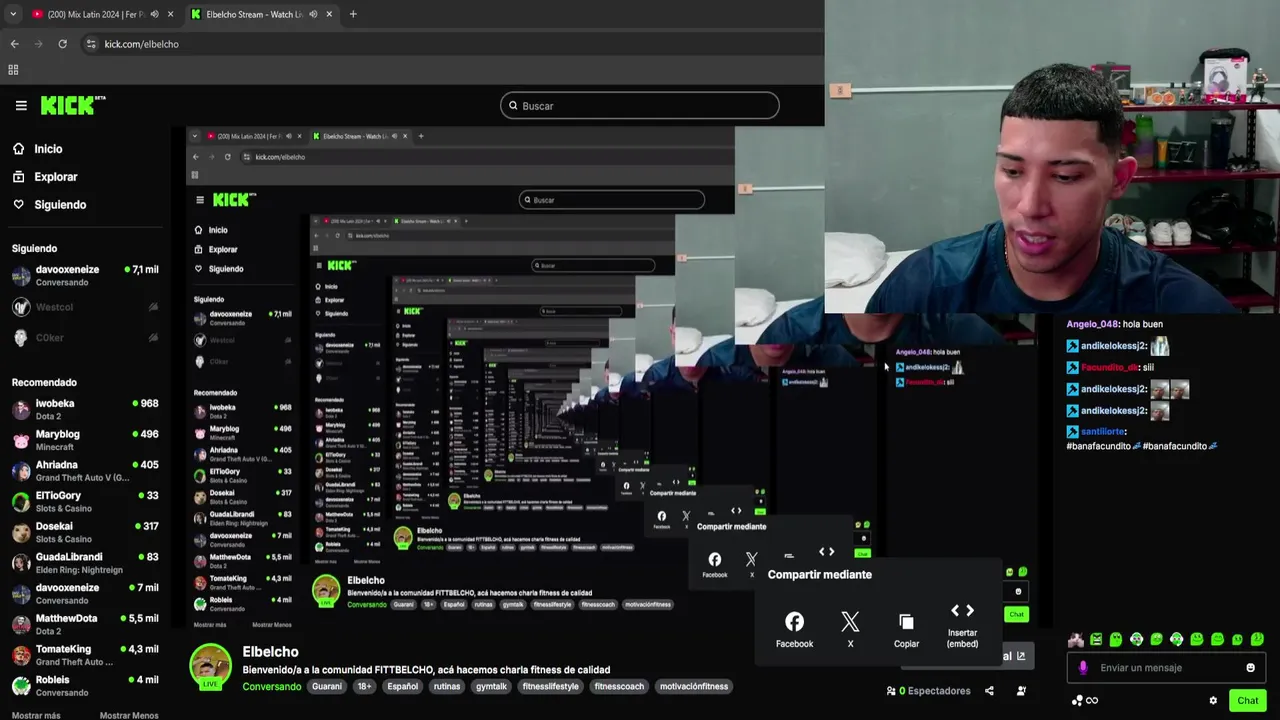Click the Conversando category link
This screenshot has width=1280, height=720.
[x=272, y=687]
